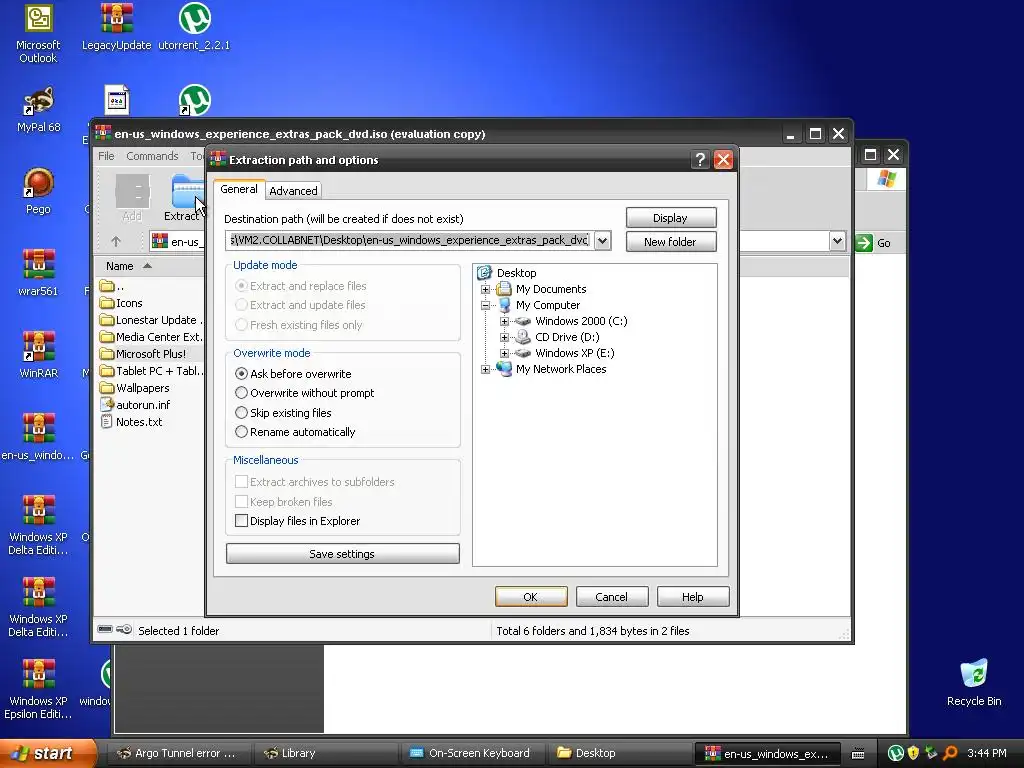Open the Commands menu in WinRAR
This screenshot has height=768, width=1024.
pos(152,156)
